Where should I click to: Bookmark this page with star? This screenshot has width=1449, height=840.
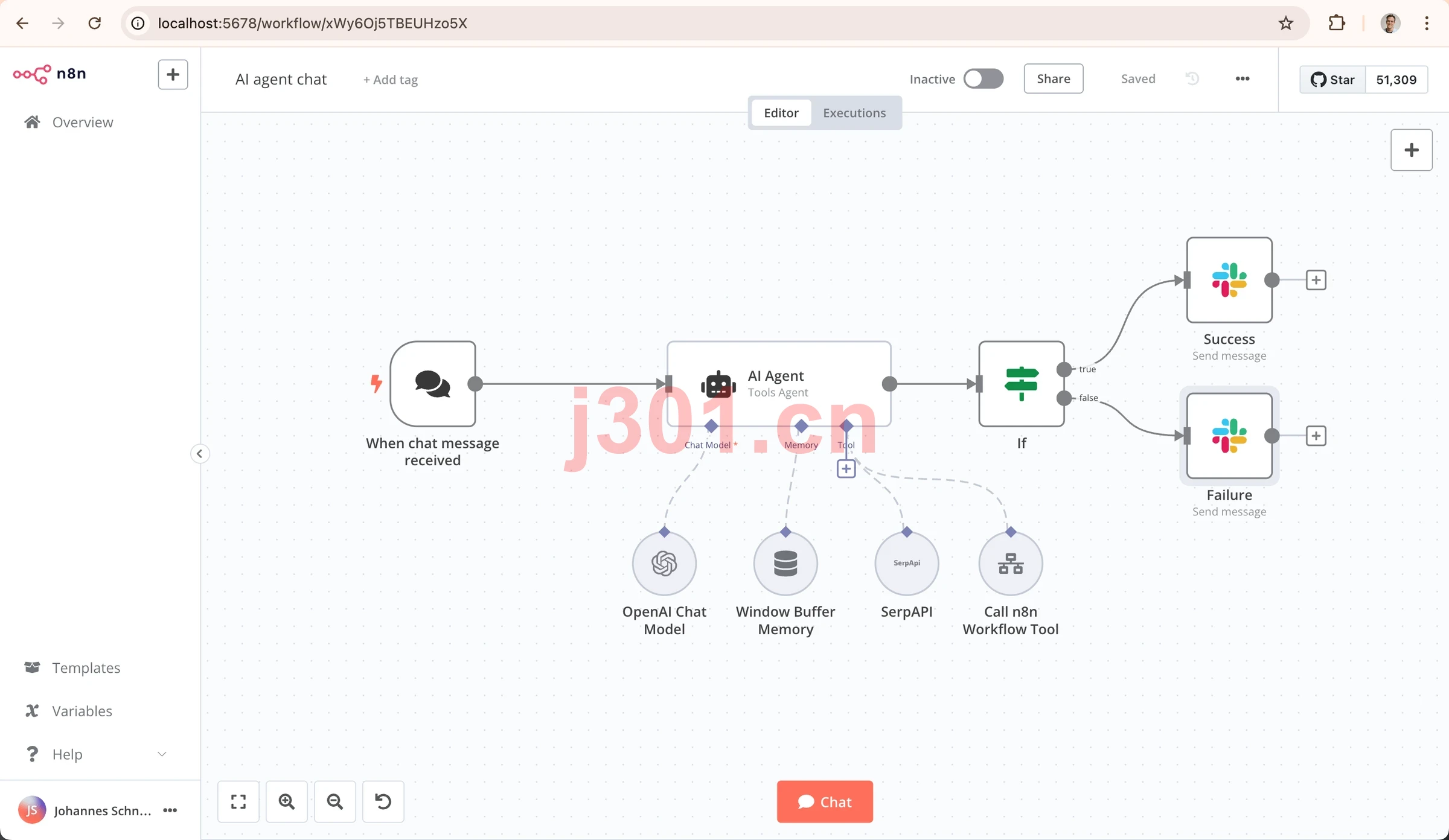(x=1285, y=23)
